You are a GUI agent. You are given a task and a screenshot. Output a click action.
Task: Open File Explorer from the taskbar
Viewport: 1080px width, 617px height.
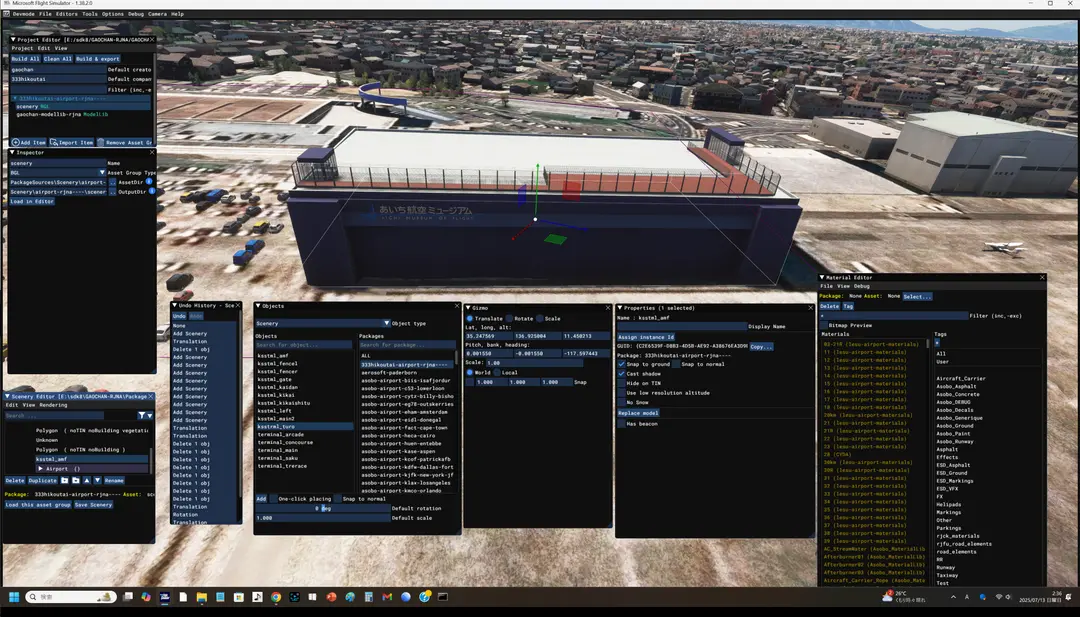point(201,597)
